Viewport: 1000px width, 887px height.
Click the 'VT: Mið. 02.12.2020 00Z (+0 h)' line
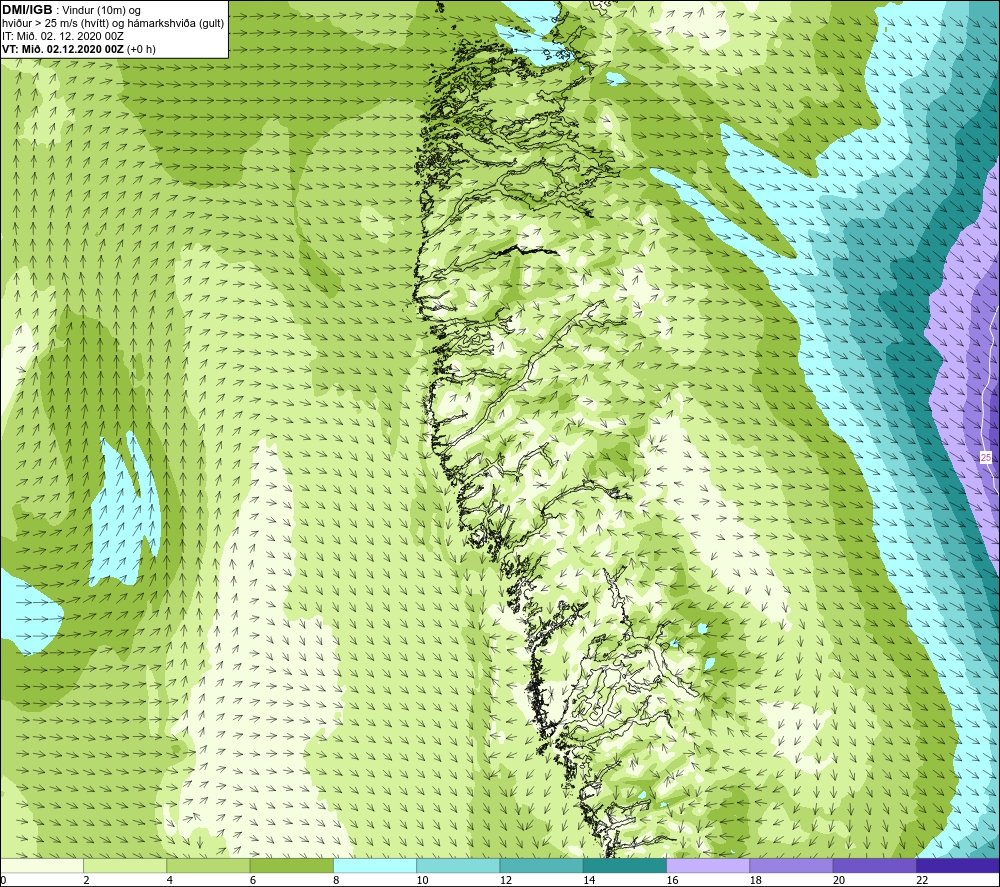click(x=78, y=48)
